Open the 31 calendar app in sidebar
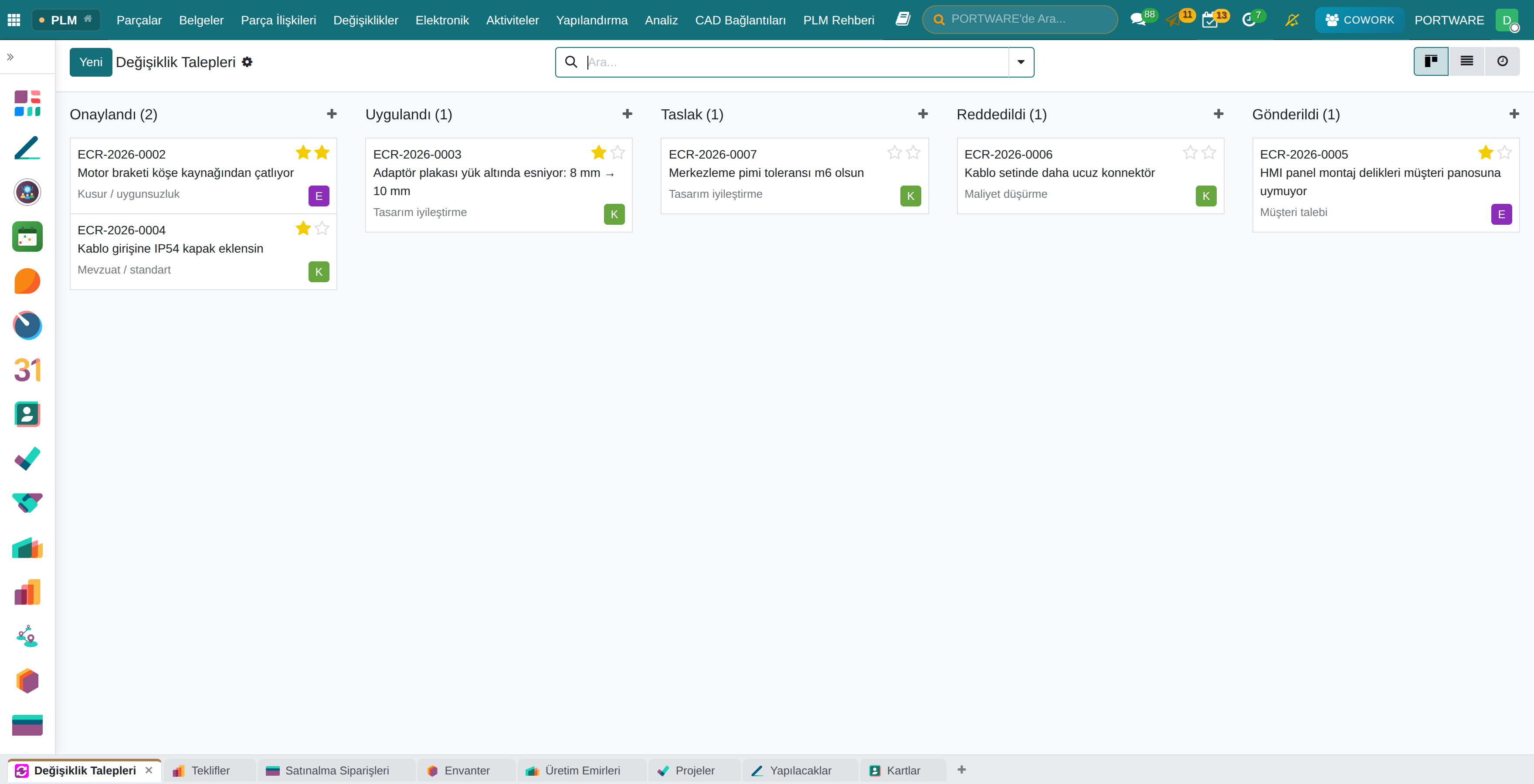 click(27, 370)
